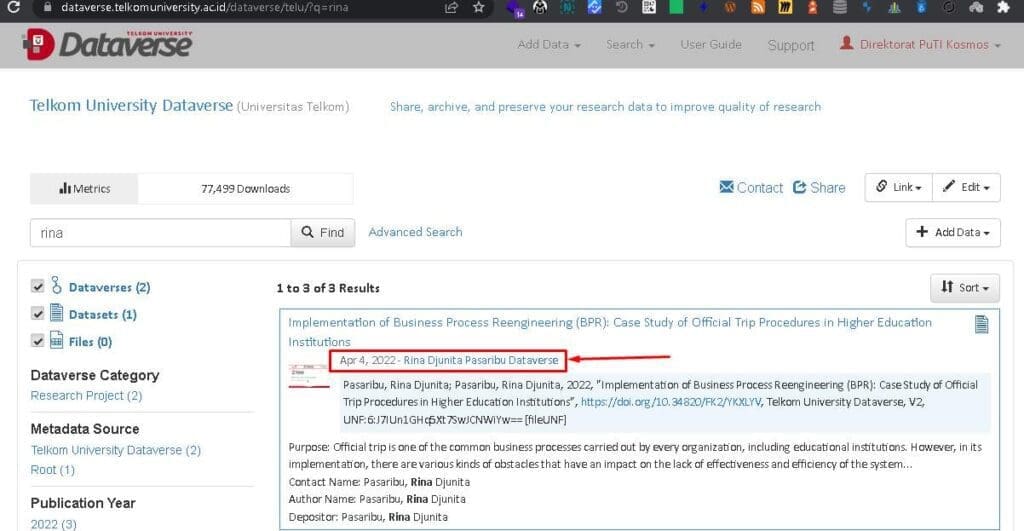Click the dataset document icon in result
The width and height of the screenshot is (1024, 531).
coord(981,323)
